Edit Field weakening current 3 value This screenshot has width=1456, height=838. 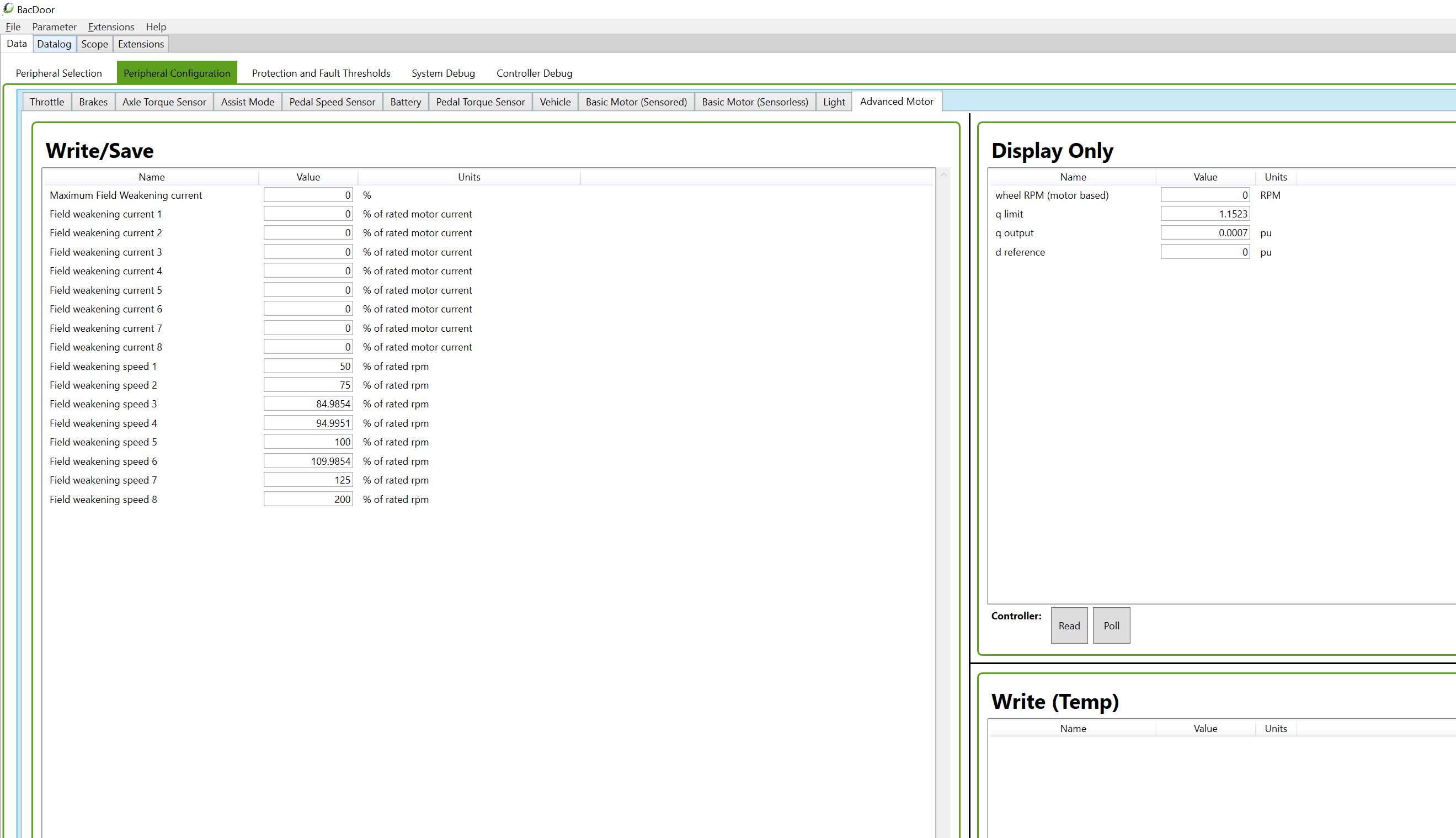coord(308,252)
